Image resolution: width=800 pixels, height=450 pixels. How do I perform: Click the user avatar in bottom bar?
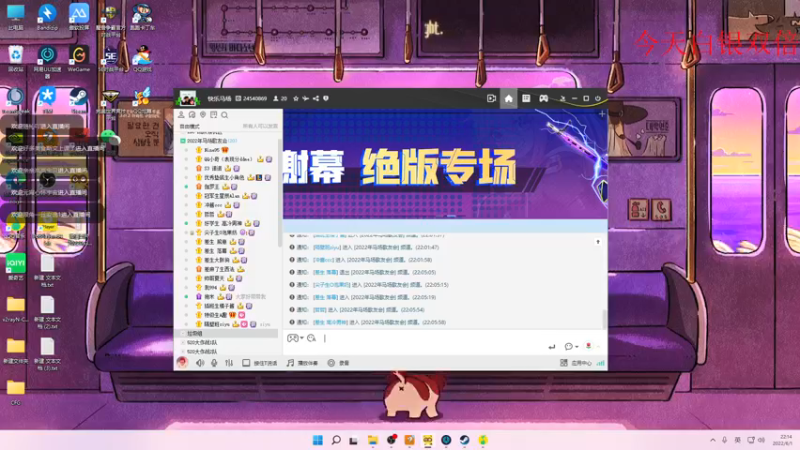[x=182, y=362]
